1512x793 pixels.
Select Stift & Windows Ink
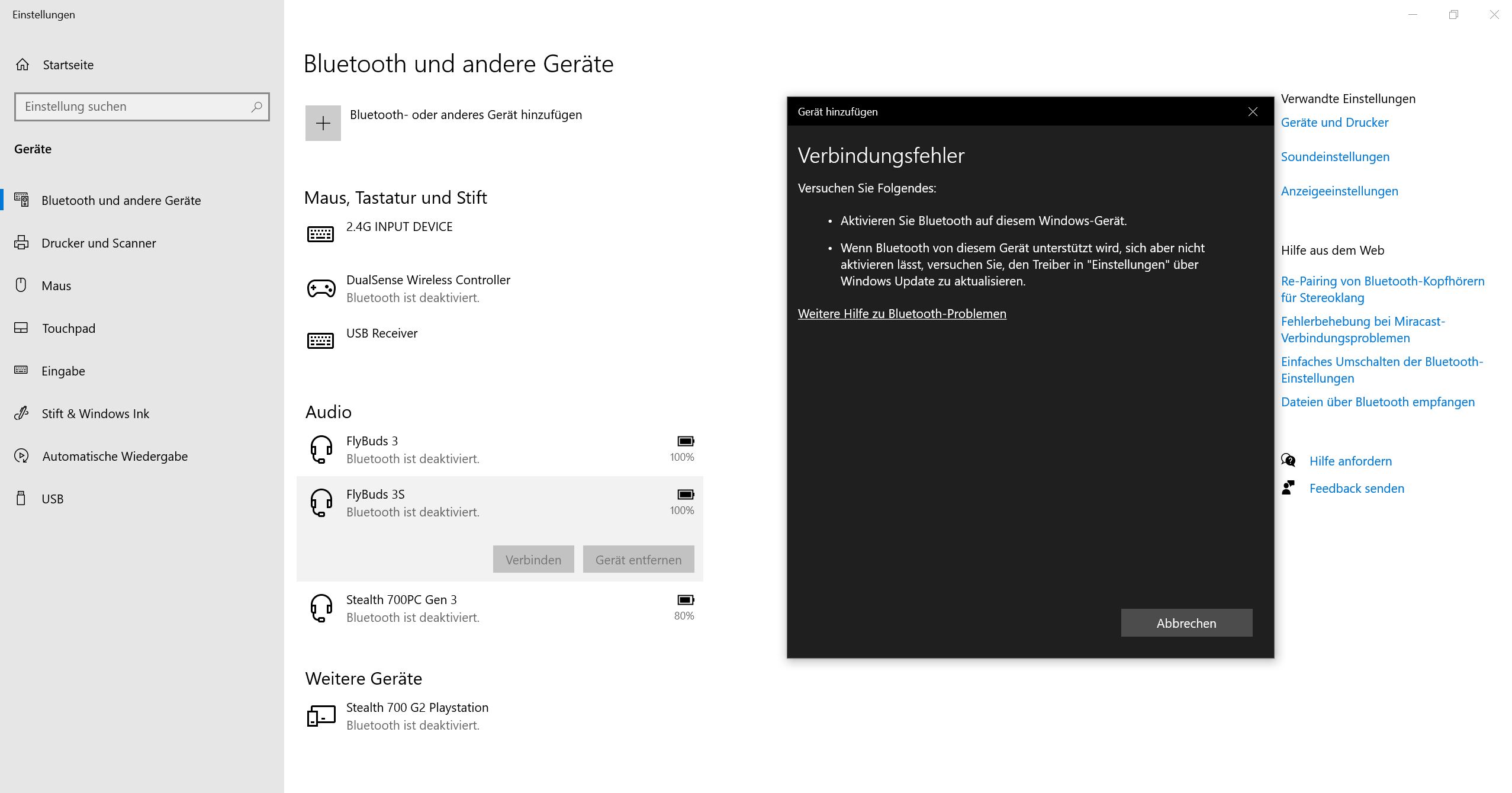pyautogui.click(x=95, y=413)
